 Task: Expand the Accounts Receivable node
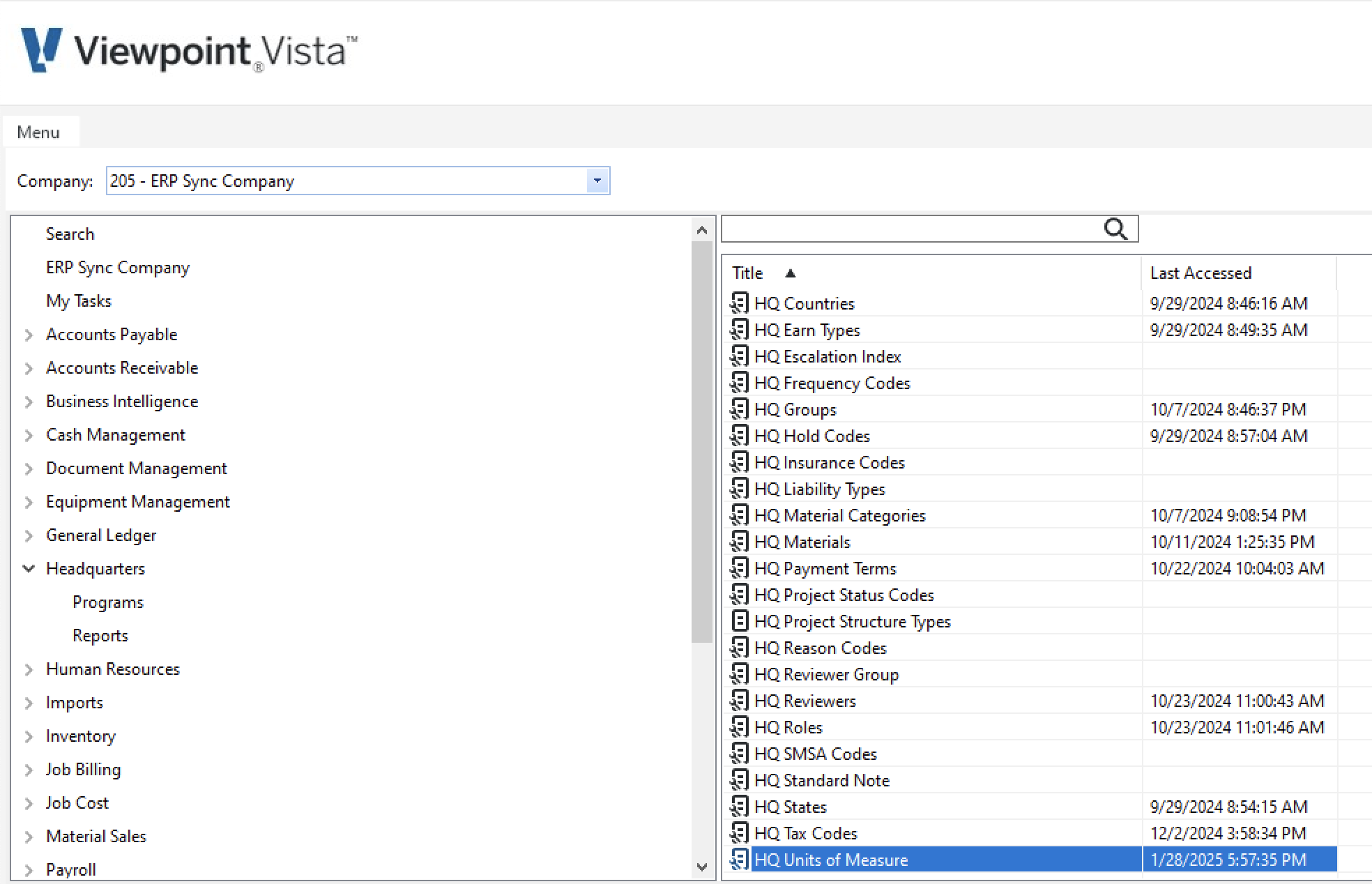tap(29, 368)
